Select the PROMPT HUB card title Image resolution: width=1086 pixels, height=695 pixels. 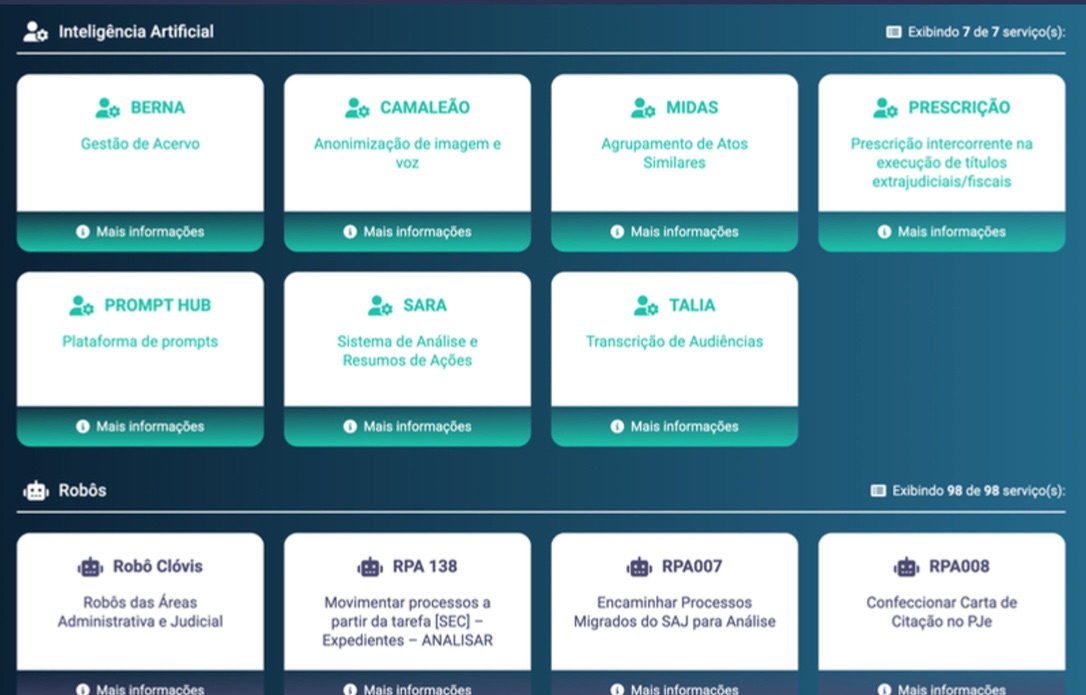tap(157, 306)
